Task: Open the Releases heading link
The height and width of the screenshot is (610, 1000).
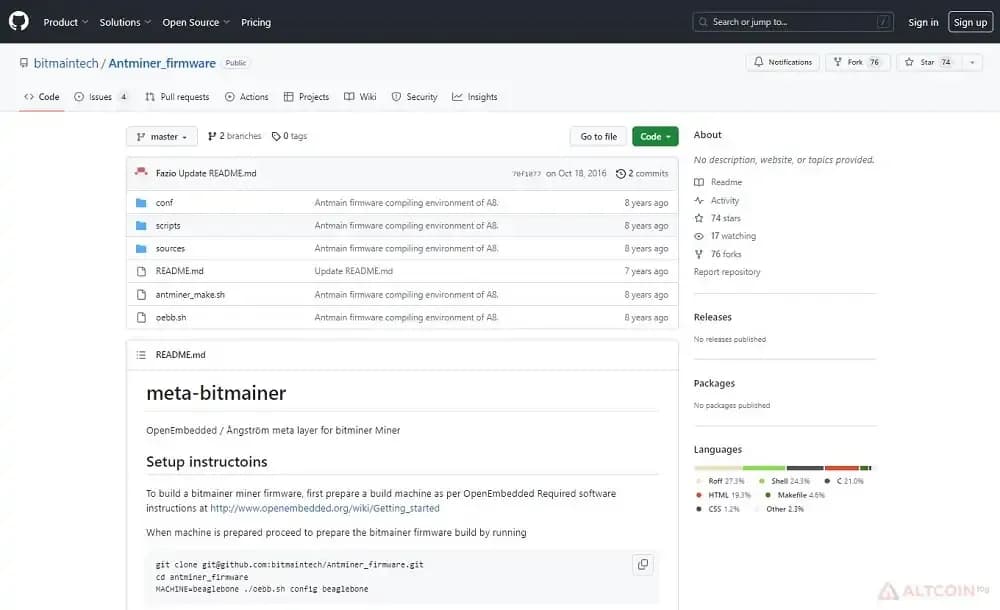Action: tap(712, 317)
